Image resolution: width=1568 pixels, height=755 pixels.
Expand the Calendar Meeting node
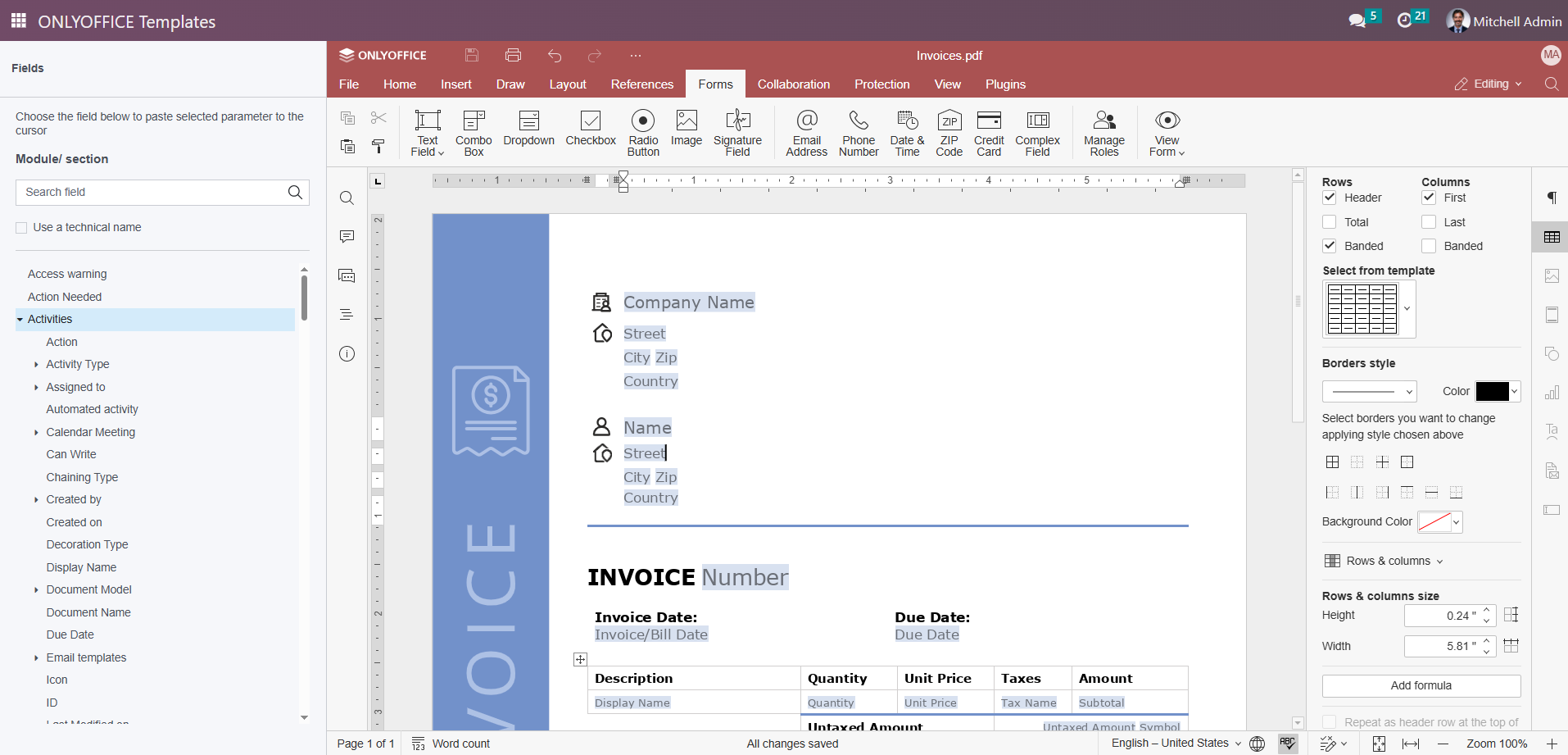pos(36,432)
